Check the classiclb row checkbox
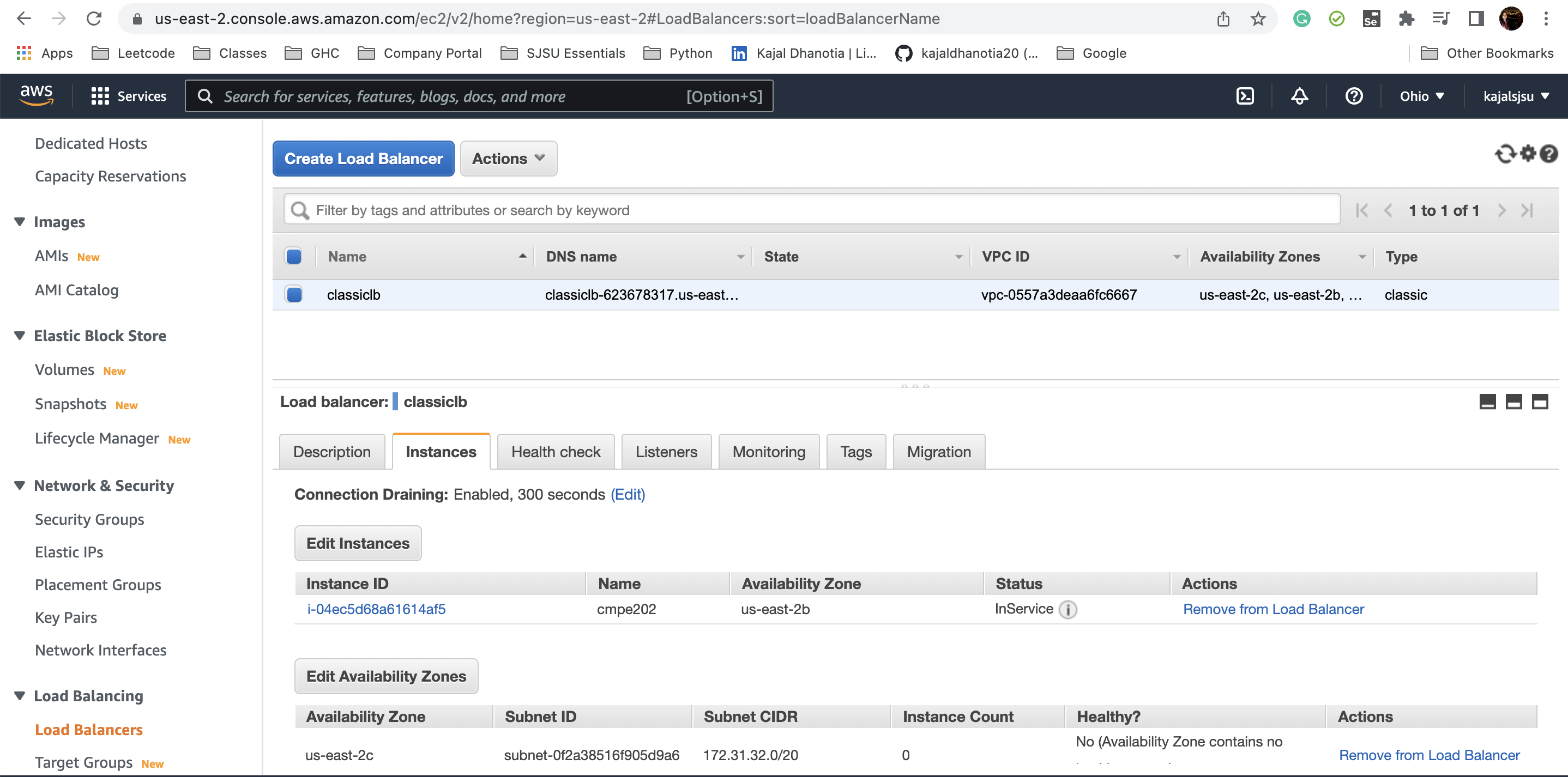Screen dimensions: 1568x777 pos(293,294)
